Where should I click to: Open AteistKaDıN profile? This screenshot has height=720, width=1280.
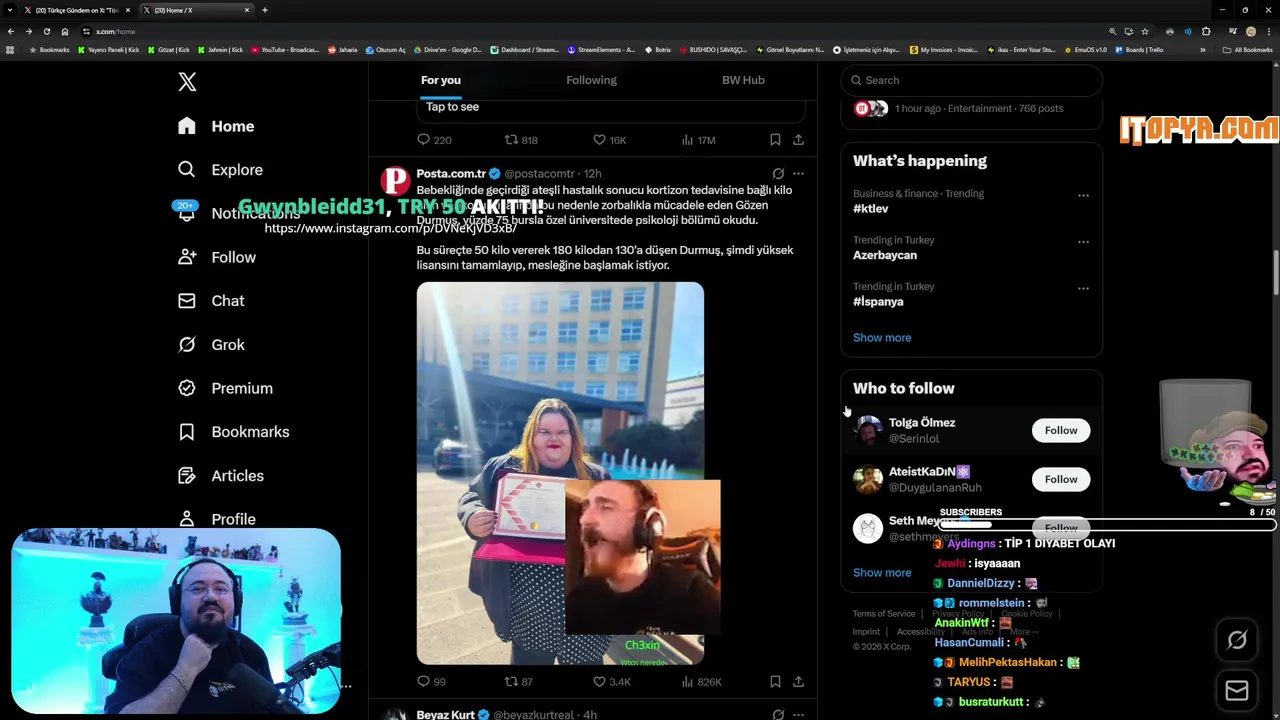(x=929, y=472)
